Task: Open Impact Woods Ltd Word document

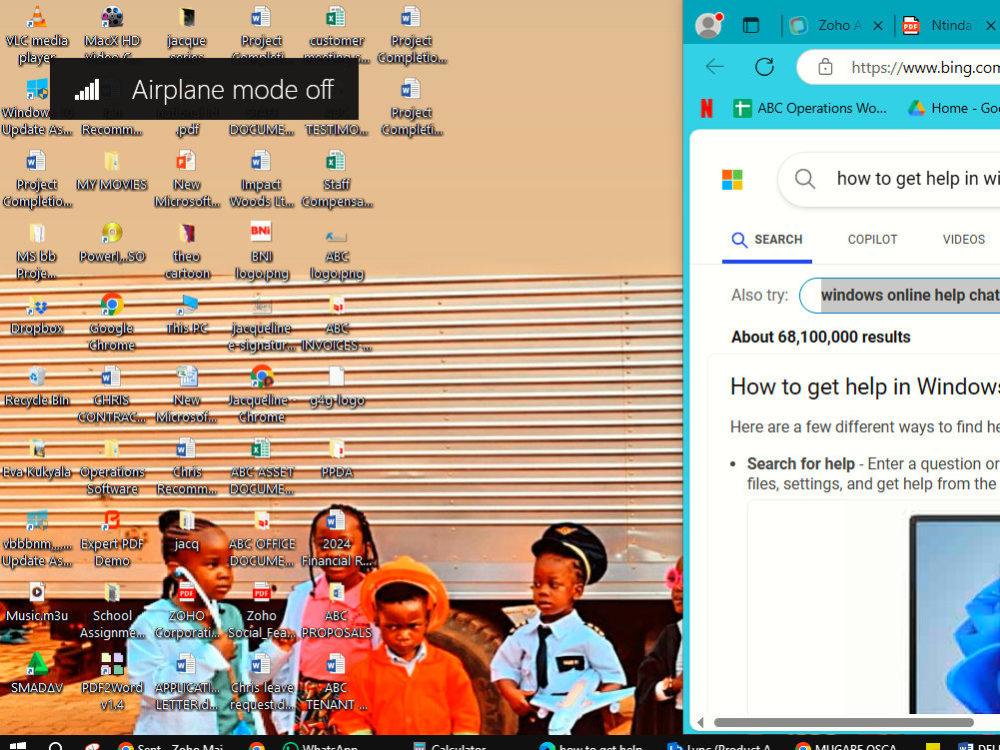Action: coord(261,179)
